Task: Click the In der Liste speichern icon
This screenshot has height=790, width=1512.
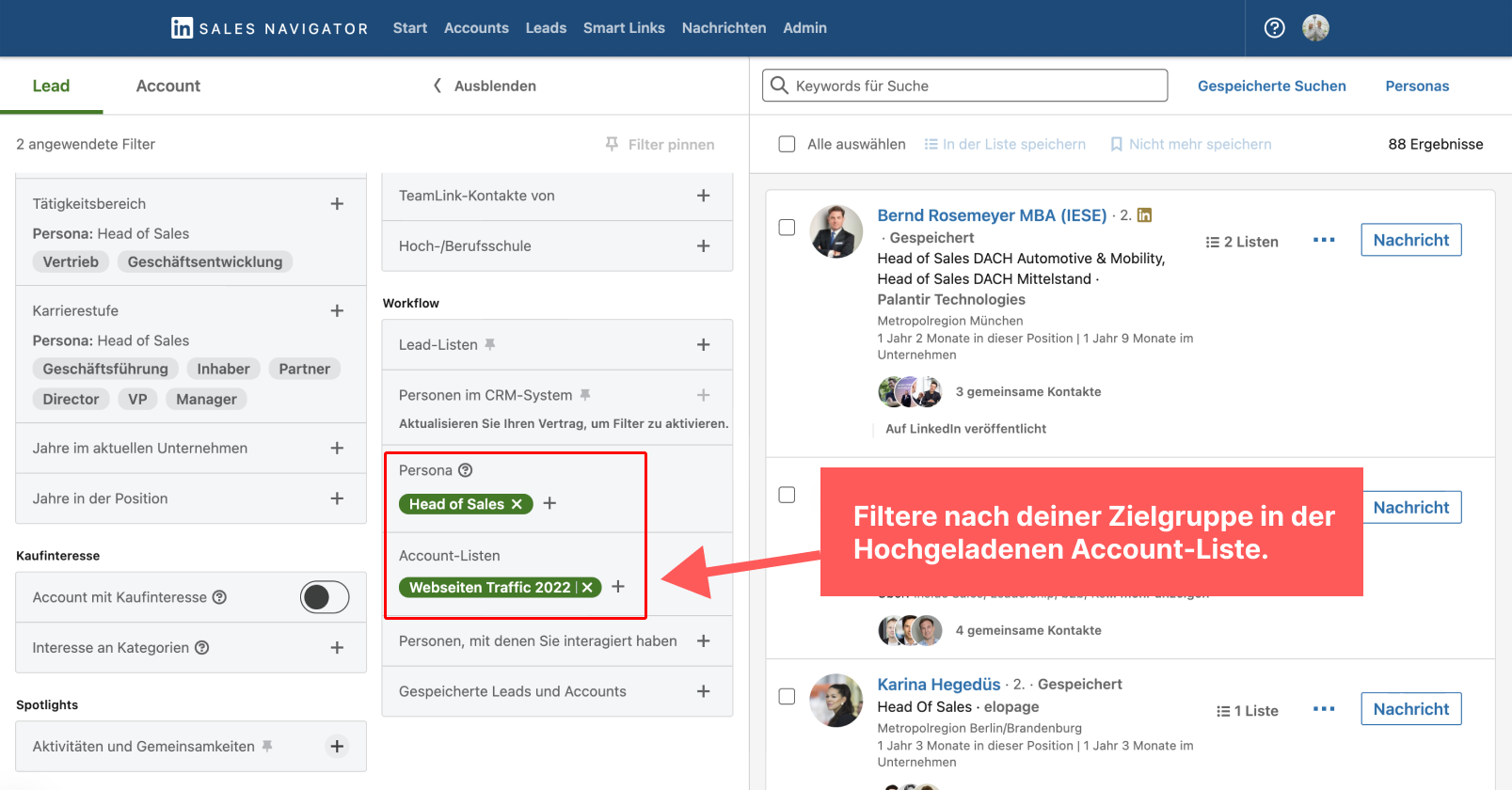Action: pyautogui.click(x=931, y=144)
